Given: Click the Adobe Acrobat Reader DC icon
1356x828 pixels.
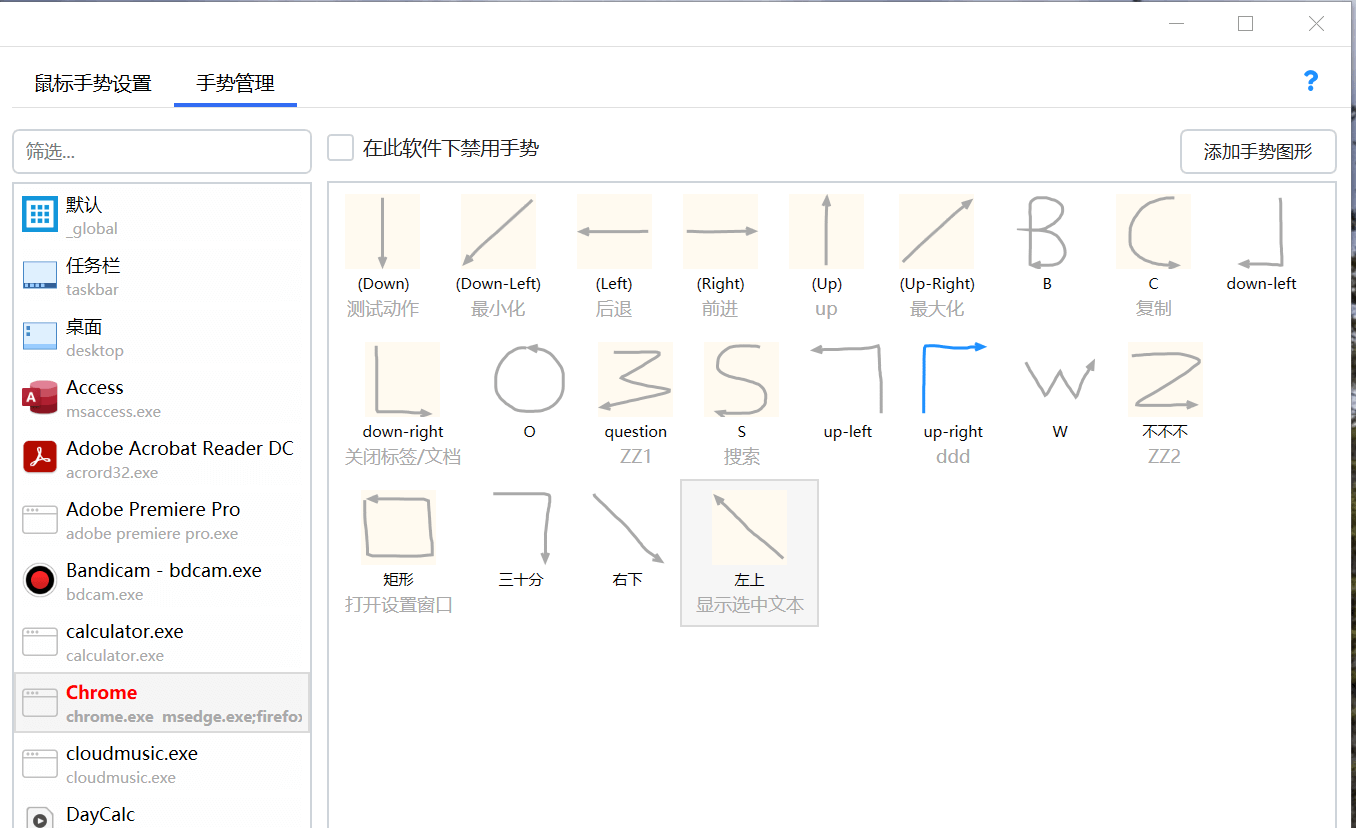Looking at the screenshot, I should [40, 458].
